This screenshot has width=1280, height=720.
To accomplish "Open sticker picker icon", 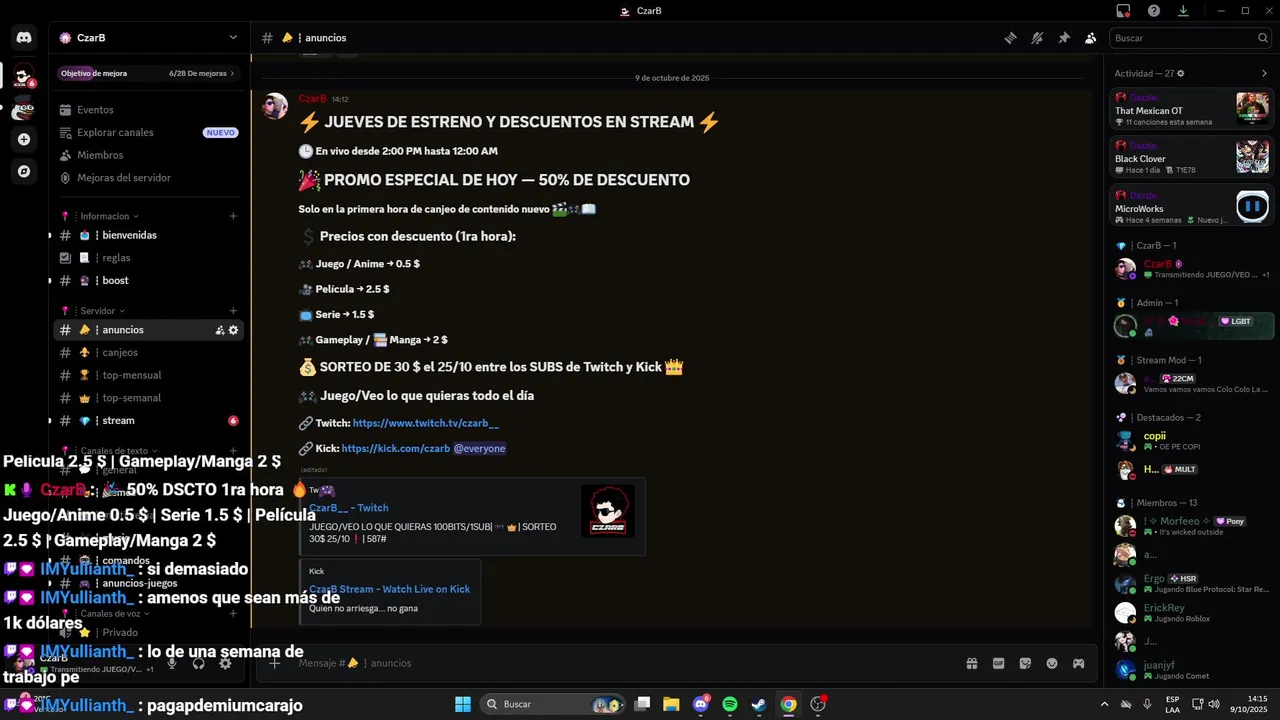I will click(x=1025, y=663).
